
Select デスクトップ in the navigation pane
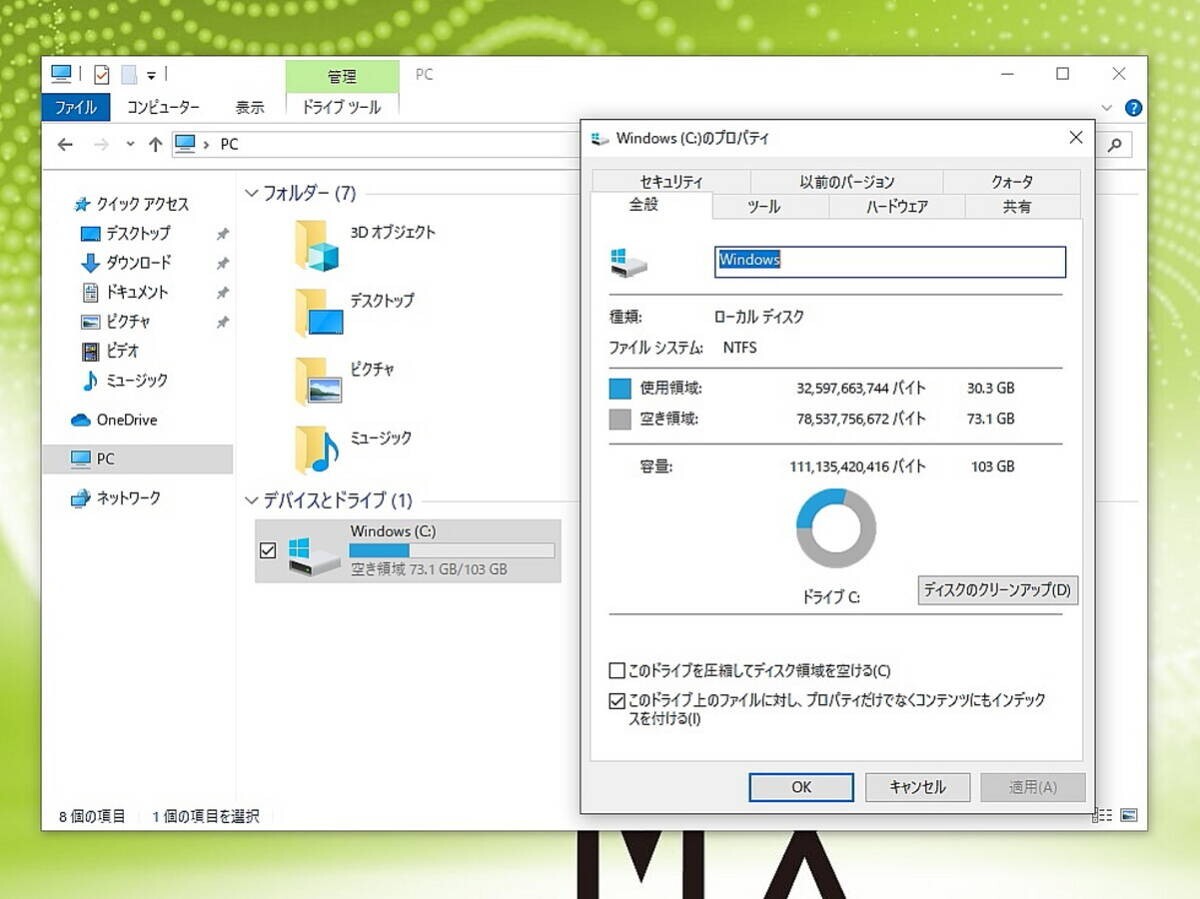tap(138, 233)
